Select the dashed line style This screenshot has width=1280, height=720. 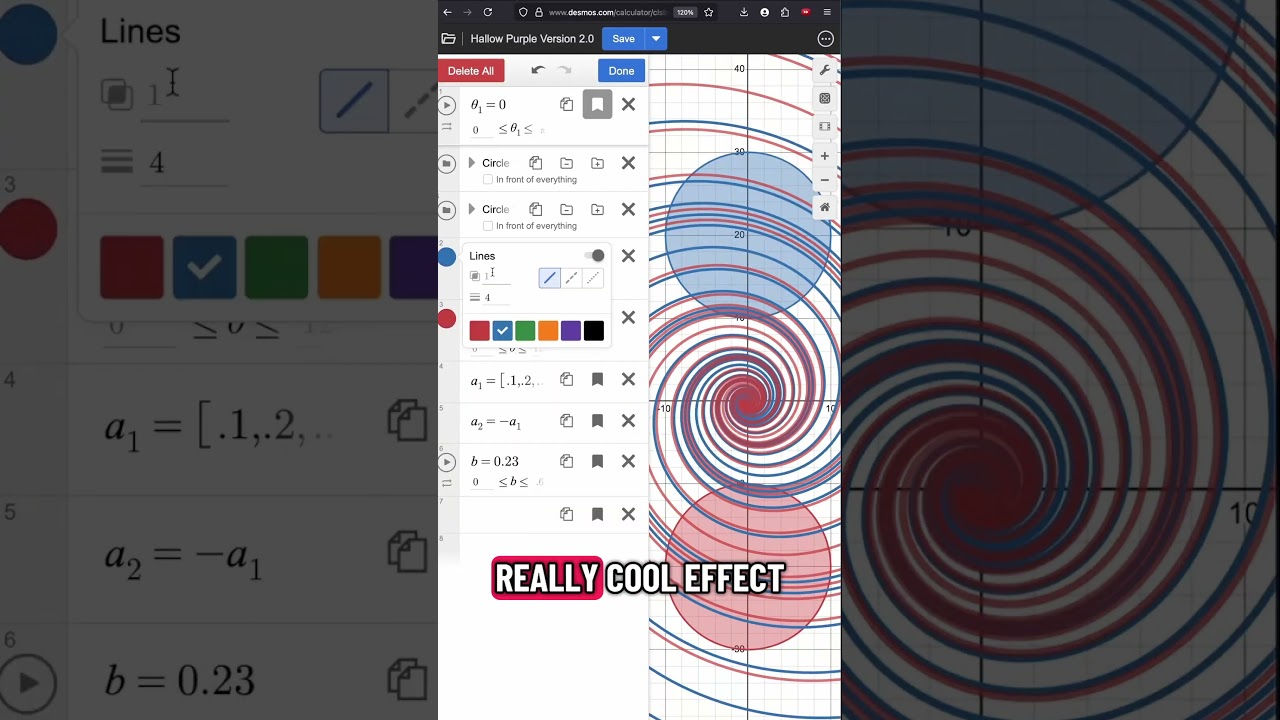(571, 278)
